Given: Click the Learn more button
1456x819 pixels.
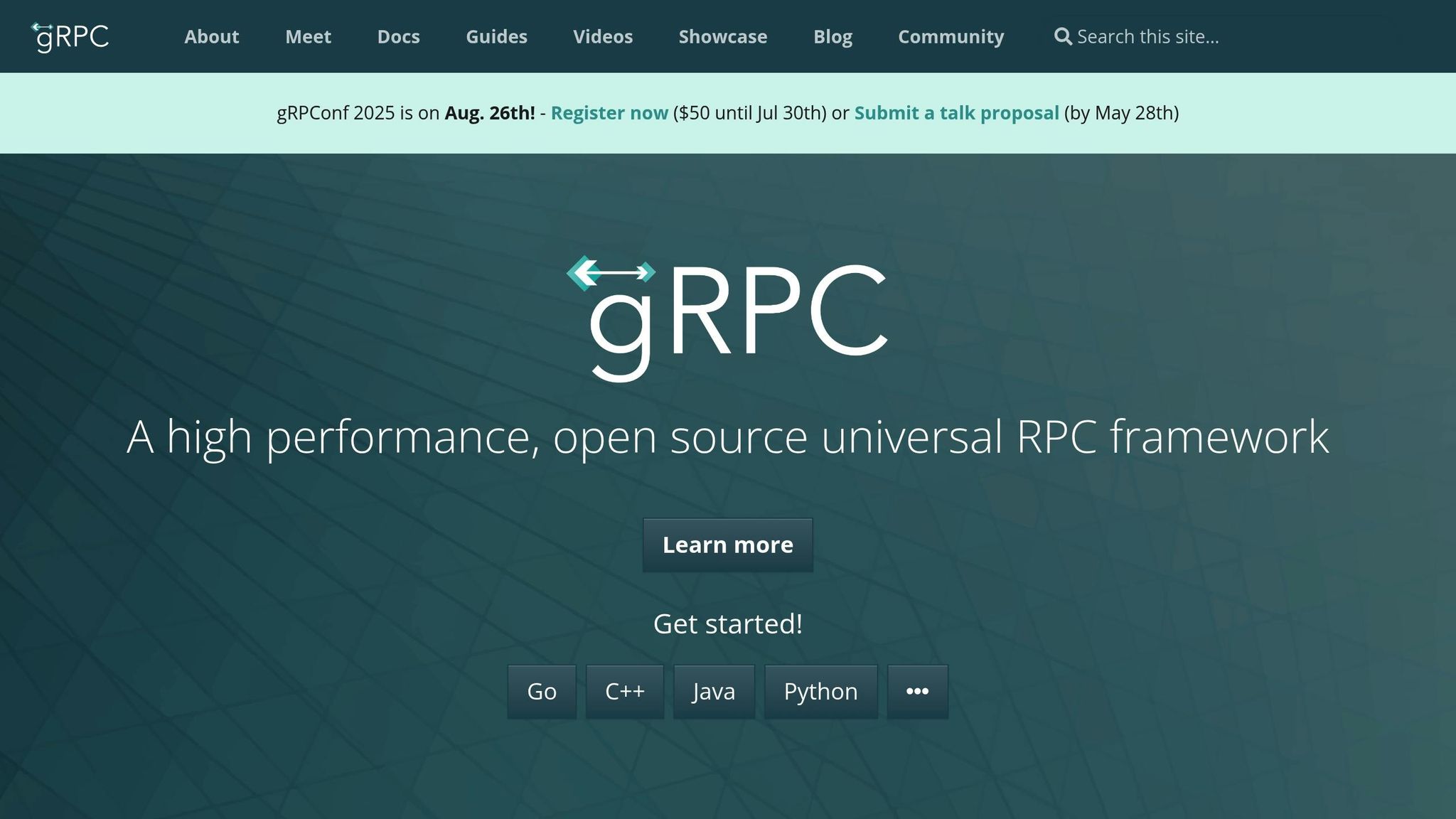Looking at the screenshot, I should pos(727,545).
